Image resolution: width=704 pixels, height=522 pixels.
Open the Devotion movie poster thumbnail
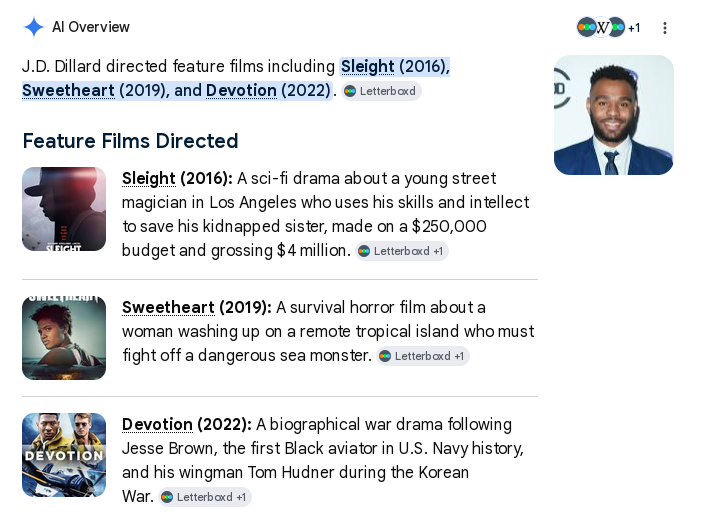tap(64, 455)
